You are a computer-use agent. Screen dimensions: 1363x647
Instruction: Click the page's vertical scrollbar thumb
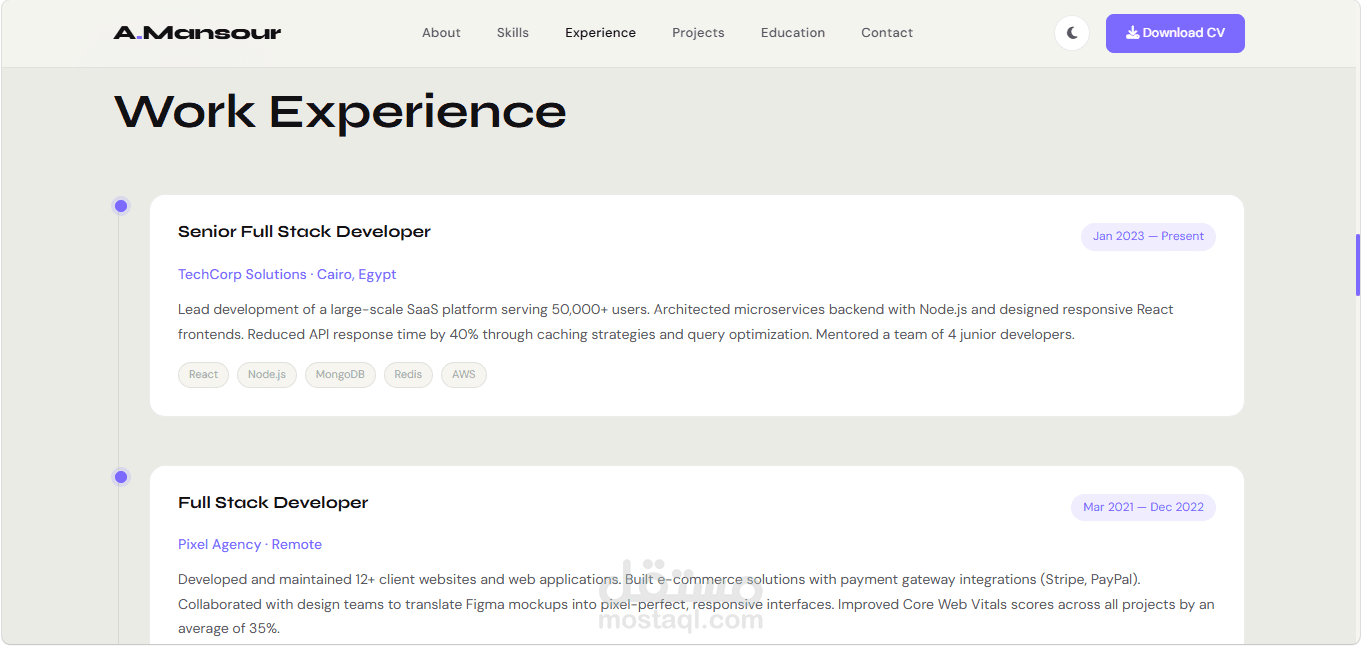1357,265
